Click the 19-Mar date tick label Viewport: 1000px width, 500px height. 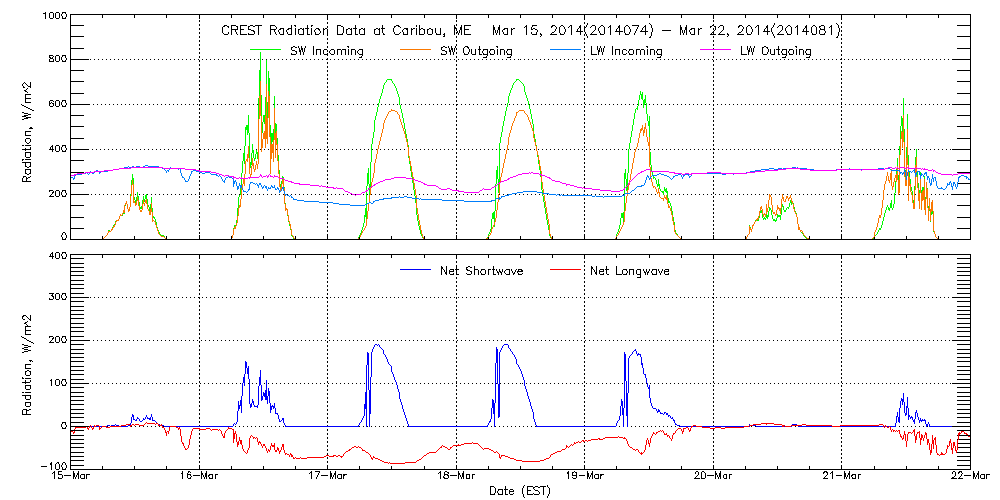tap(585, 476)
